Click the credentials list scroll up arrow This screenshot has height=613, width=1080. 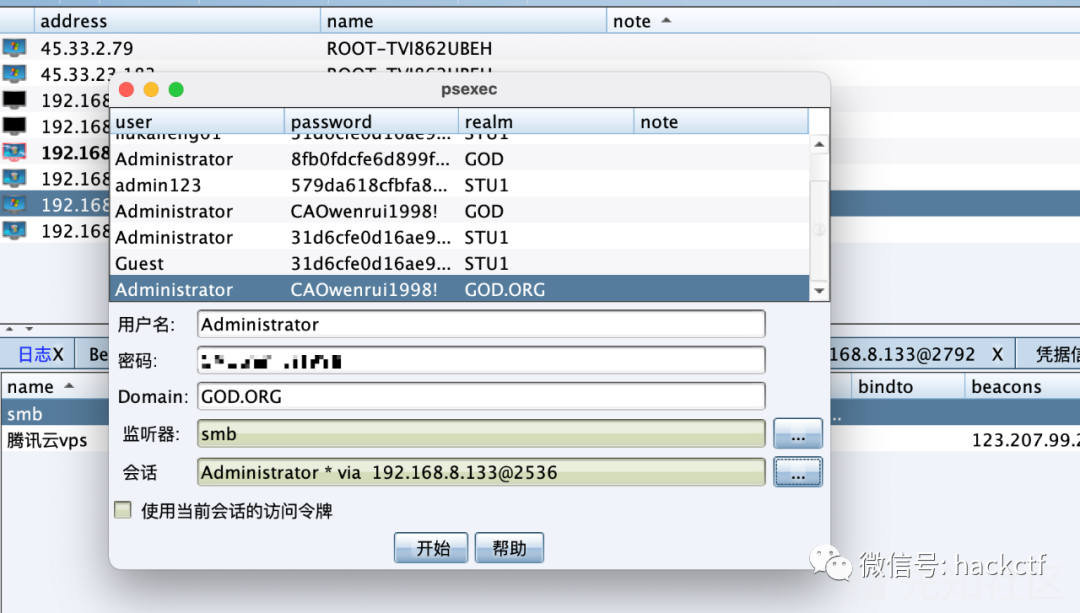[819, 144]
